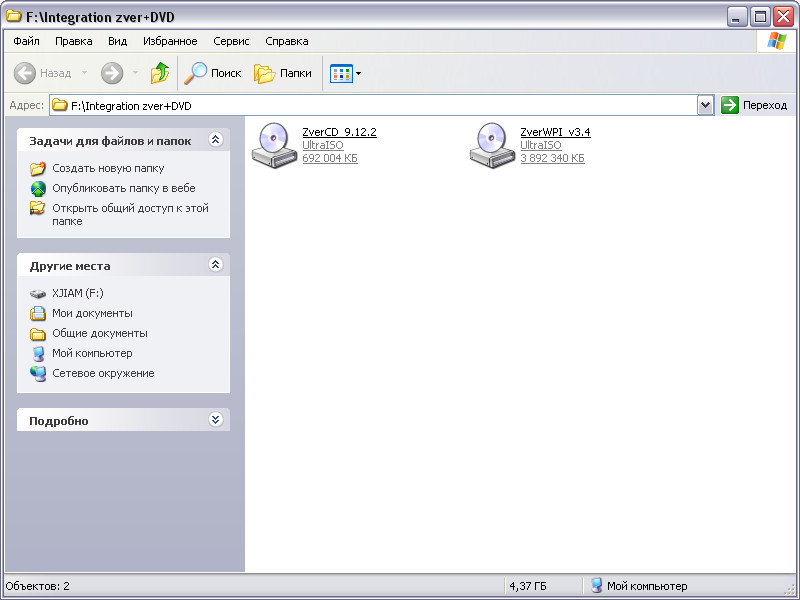The height and width of the screenshot is (600, 800).
Task: Click the Back arrow button
Action: point(24,73)
